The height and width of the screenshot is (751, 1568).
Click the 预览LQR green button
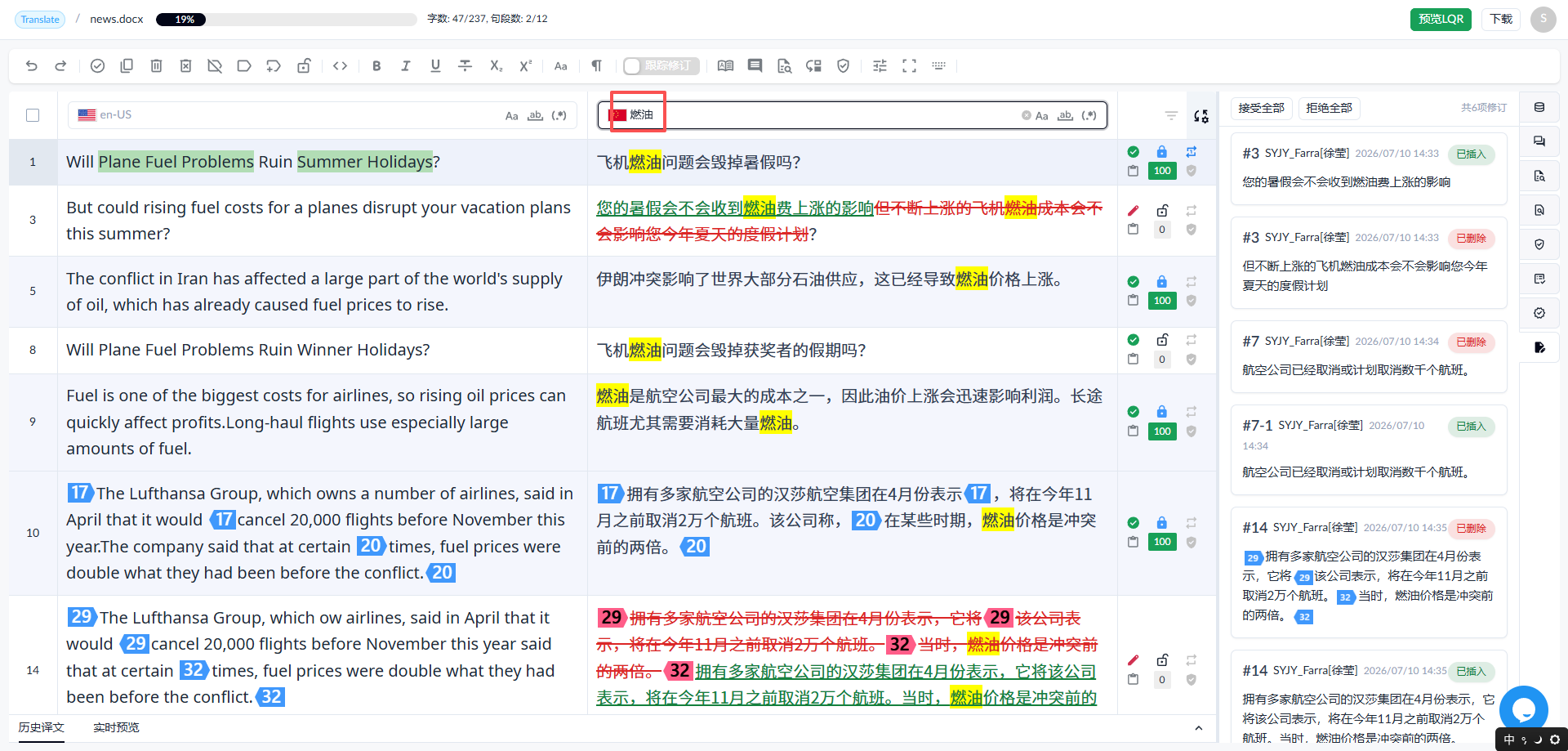tap(1441, 19)
